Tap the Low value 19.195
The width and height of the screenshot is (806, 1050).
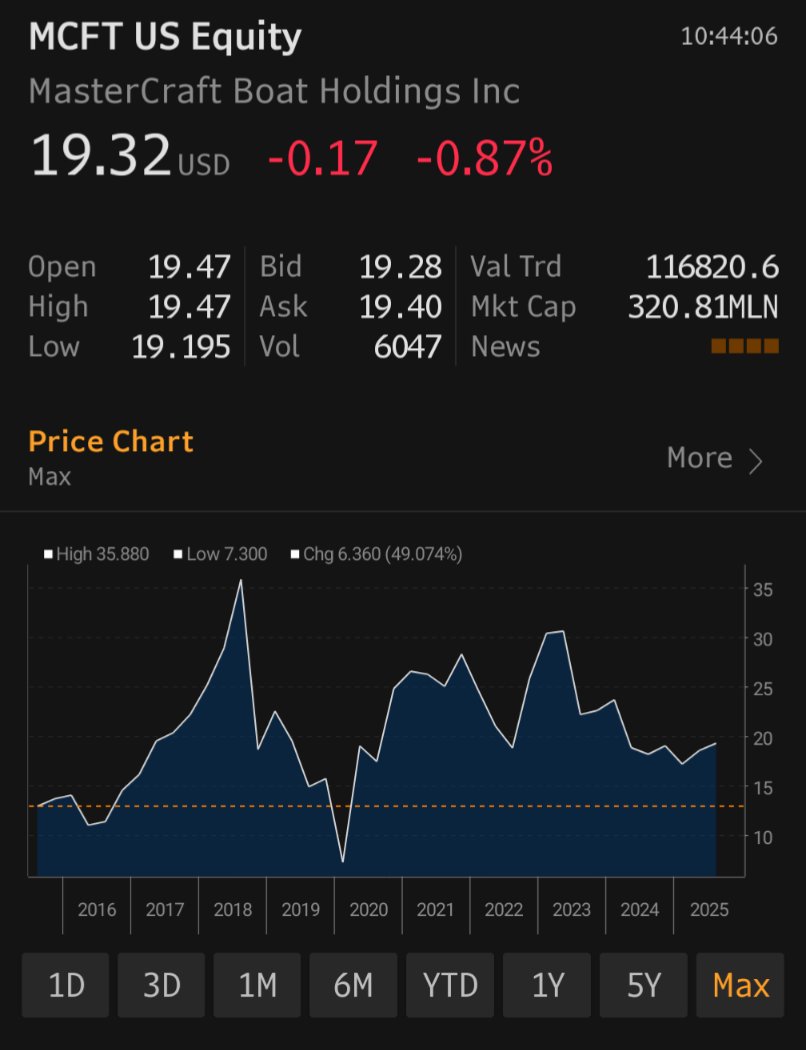(181, 347)
